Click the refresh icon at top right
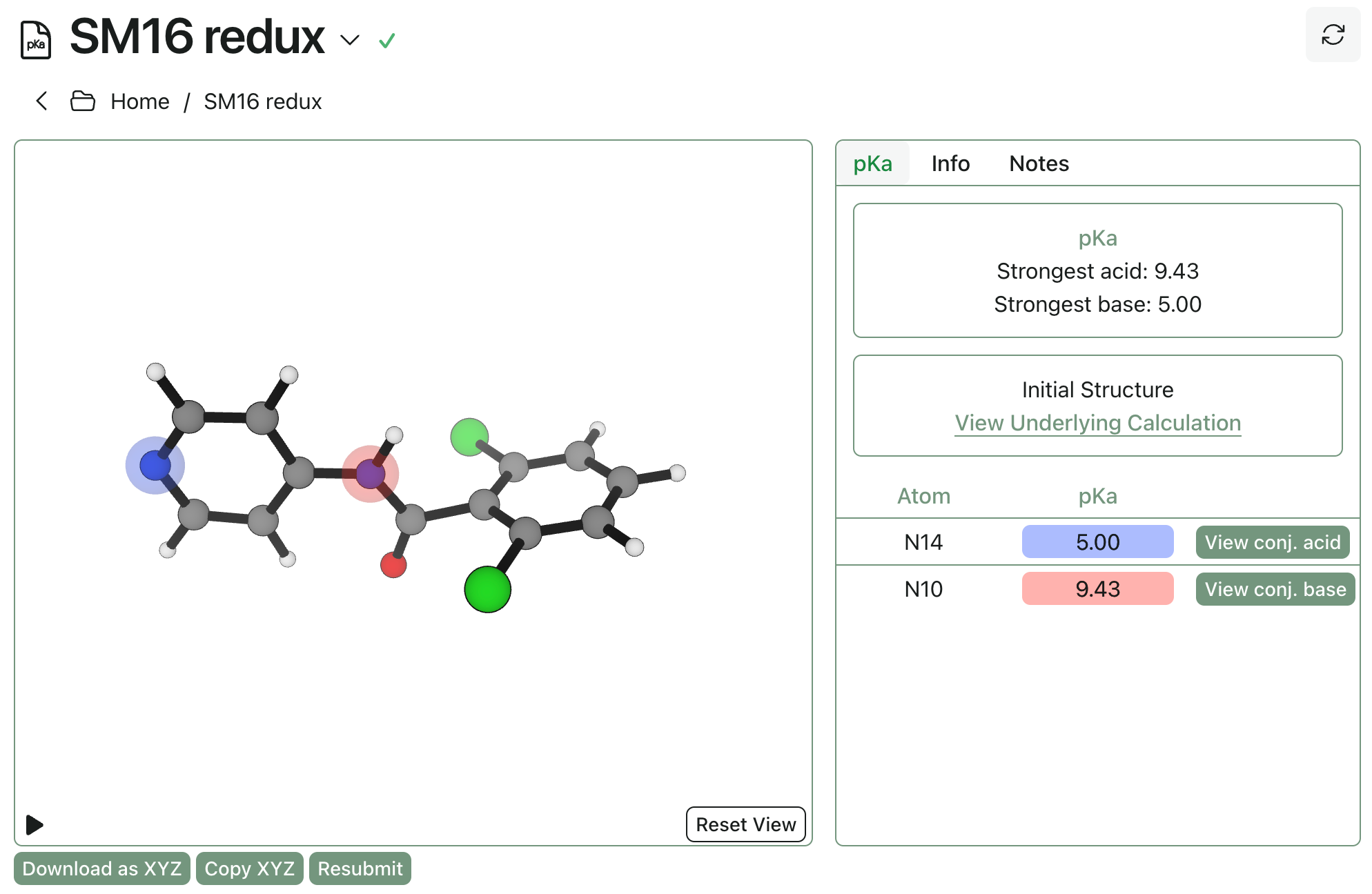Viewport: 1372px width, 894px height. [1333, 34]
